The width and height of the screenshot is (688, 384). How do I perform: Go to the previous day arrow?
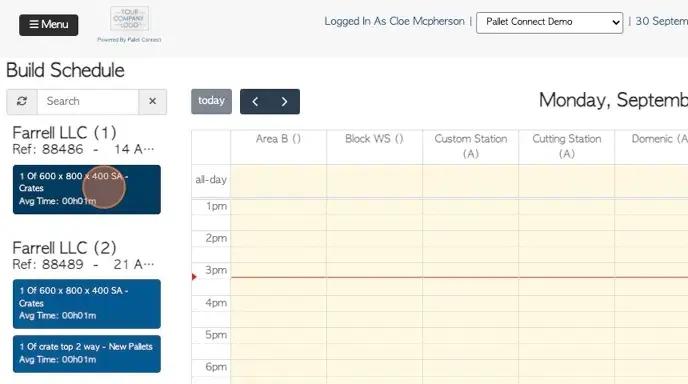click(255, 101)
